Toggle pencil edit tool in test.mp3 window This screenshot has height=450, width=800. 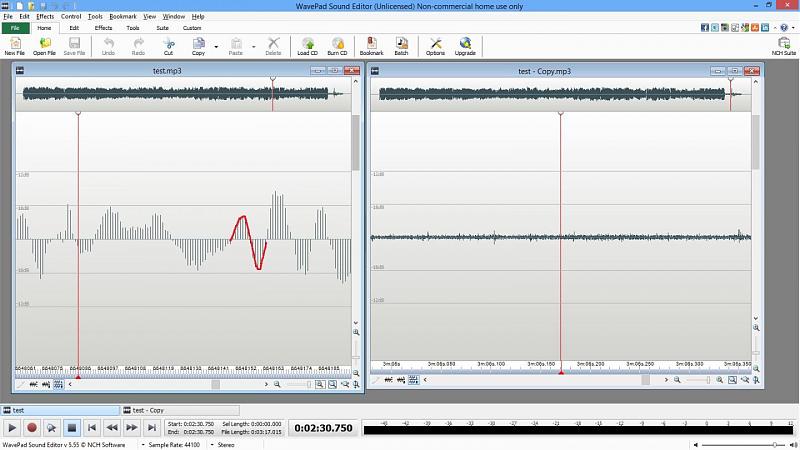(21, 384)
